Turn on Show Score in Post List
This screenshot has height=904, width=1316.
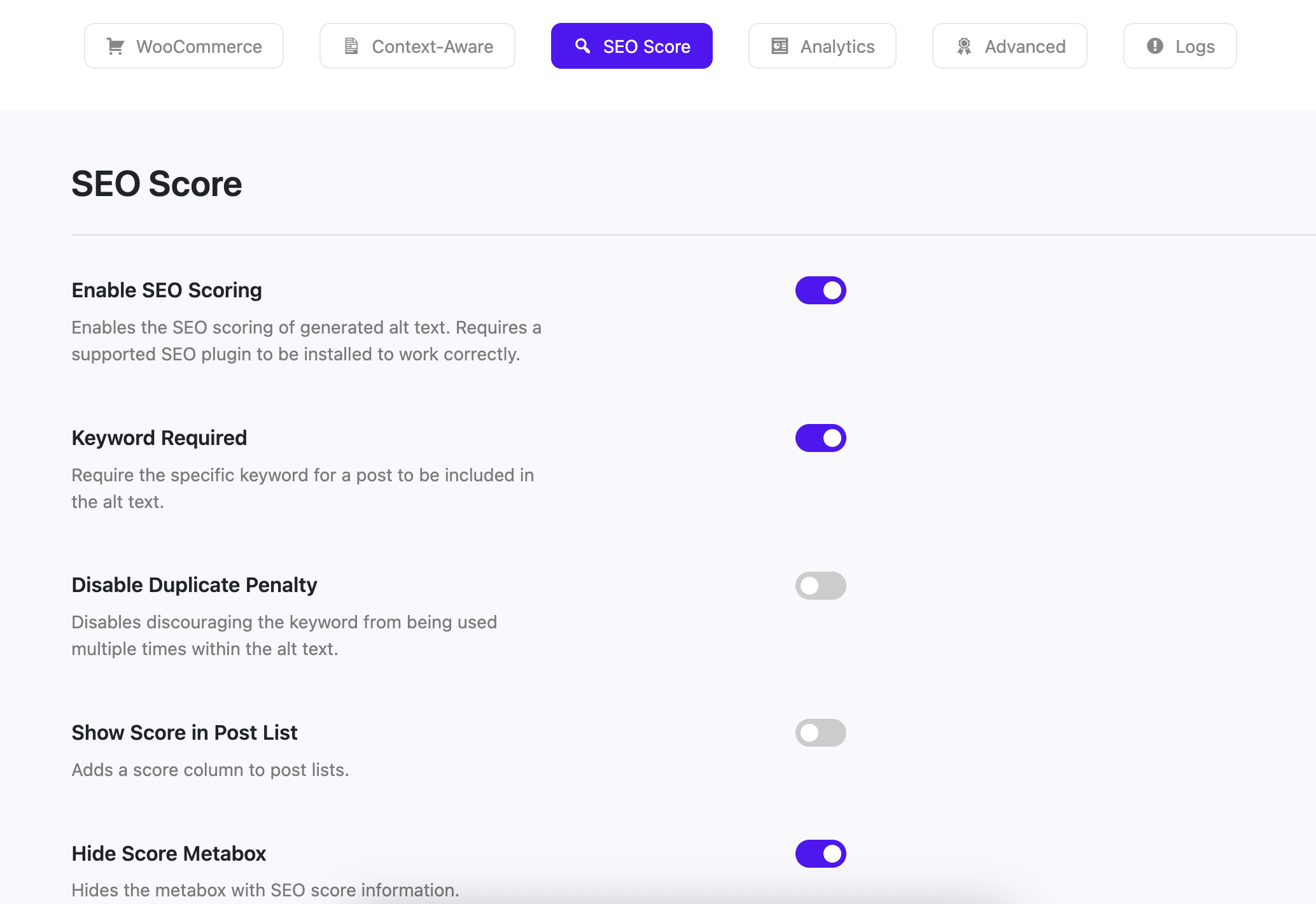point(820,733)
